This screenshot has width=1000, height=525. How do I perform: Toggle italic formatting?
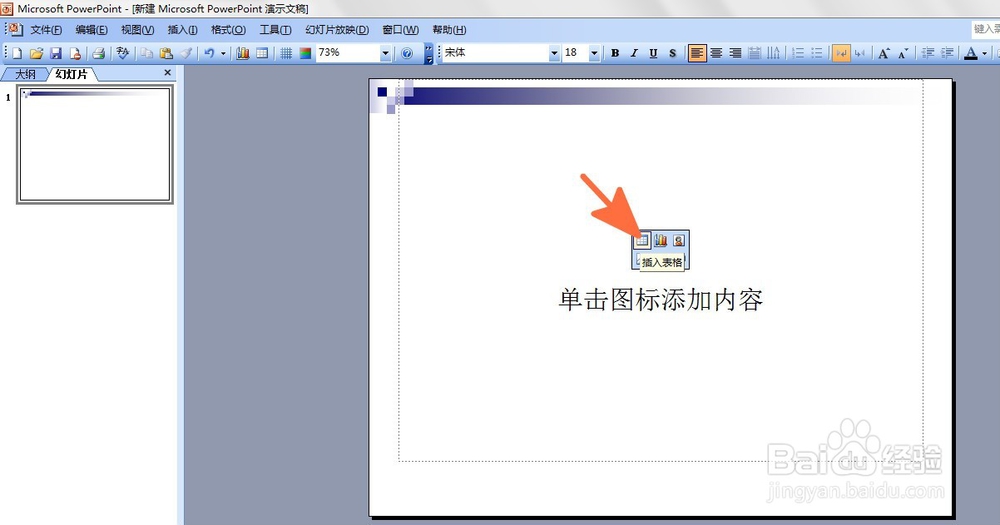tap(634, 53)
